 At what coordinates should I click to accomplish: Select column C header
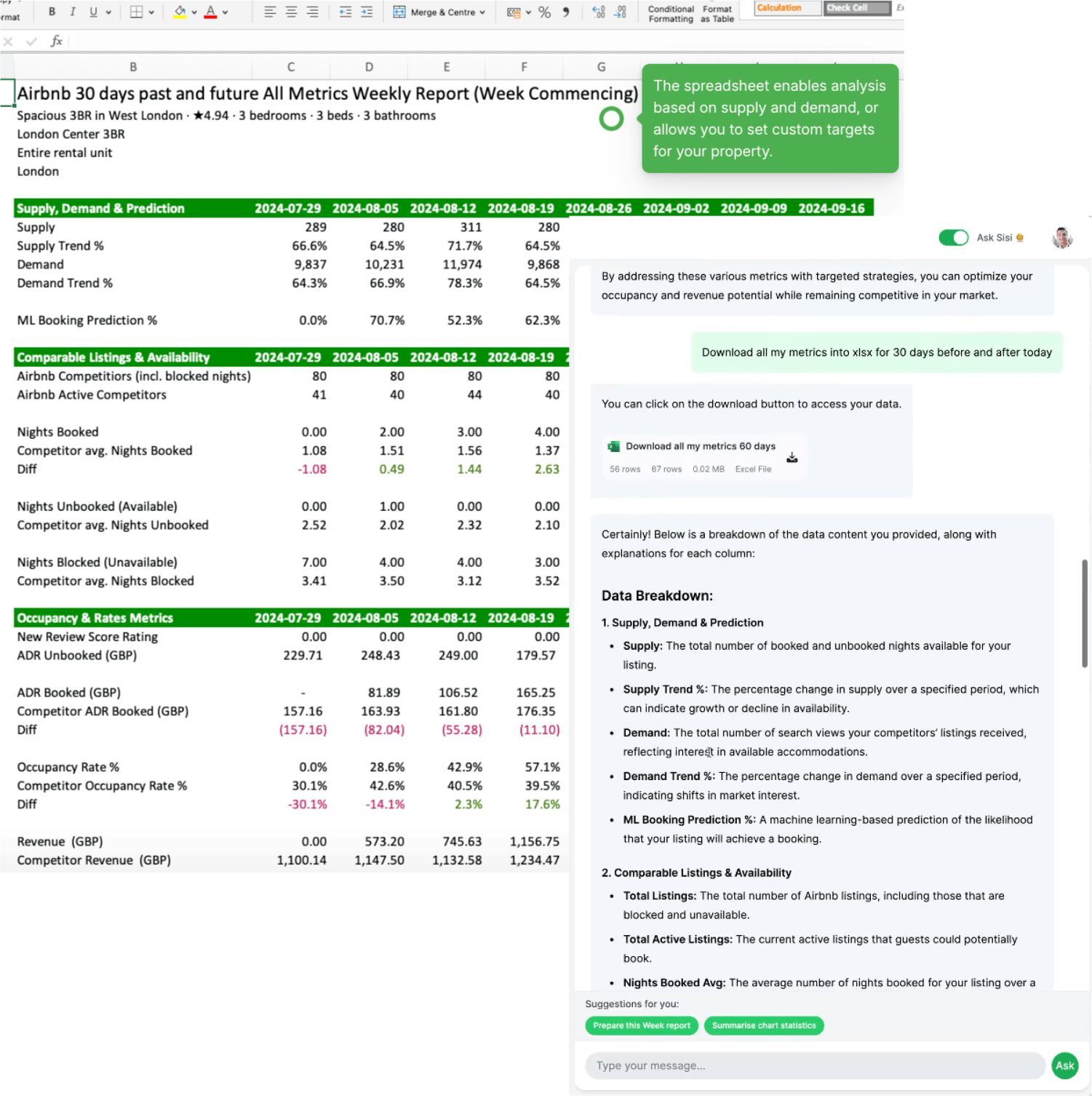(x=291, y=67)
